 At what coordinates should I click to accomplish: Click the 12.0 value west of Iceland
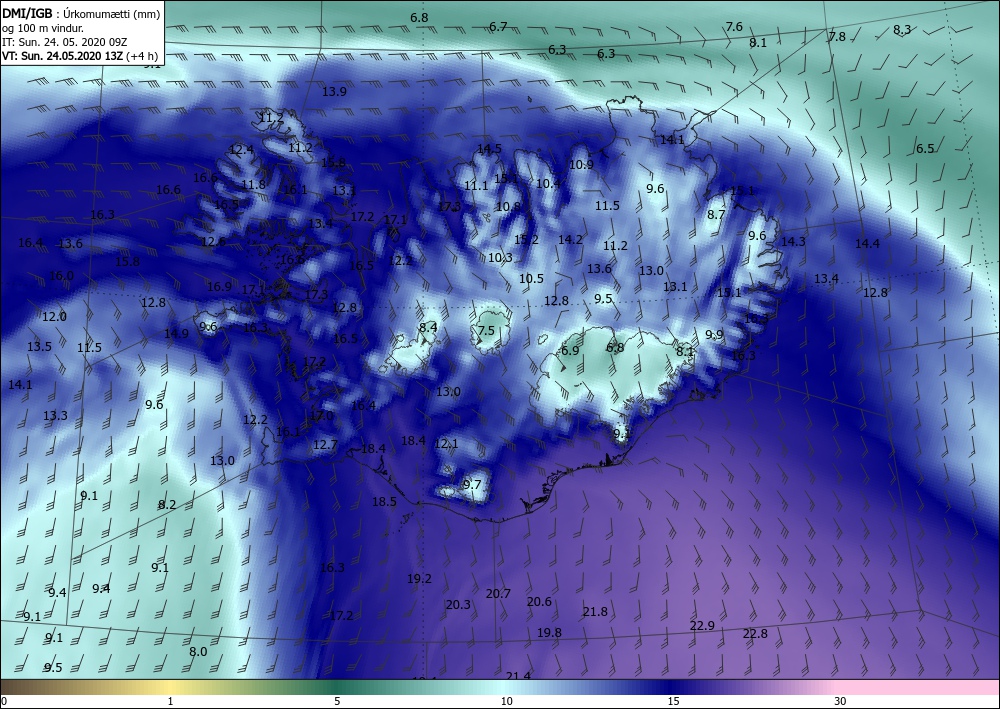click(x=54, y=317)
